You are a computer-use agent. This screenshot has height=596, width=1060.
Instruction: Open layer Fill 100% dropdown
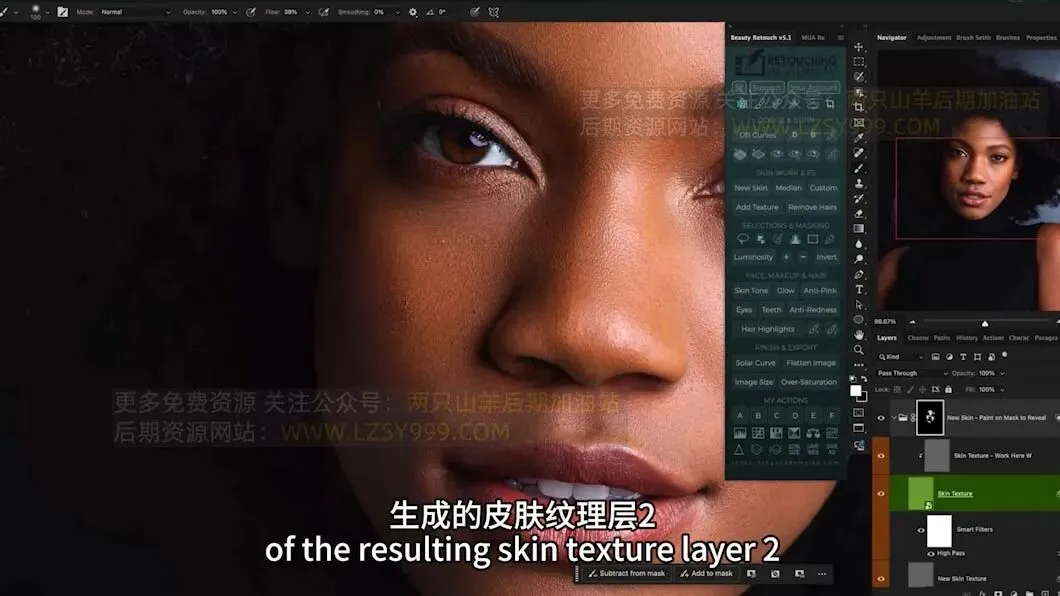[x=1002, y=389]
